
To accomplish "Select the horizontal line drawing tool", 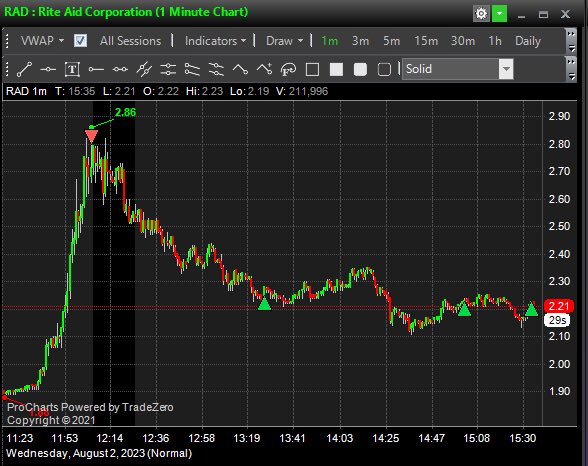I will pyautogui.click(x=48, y=69).
